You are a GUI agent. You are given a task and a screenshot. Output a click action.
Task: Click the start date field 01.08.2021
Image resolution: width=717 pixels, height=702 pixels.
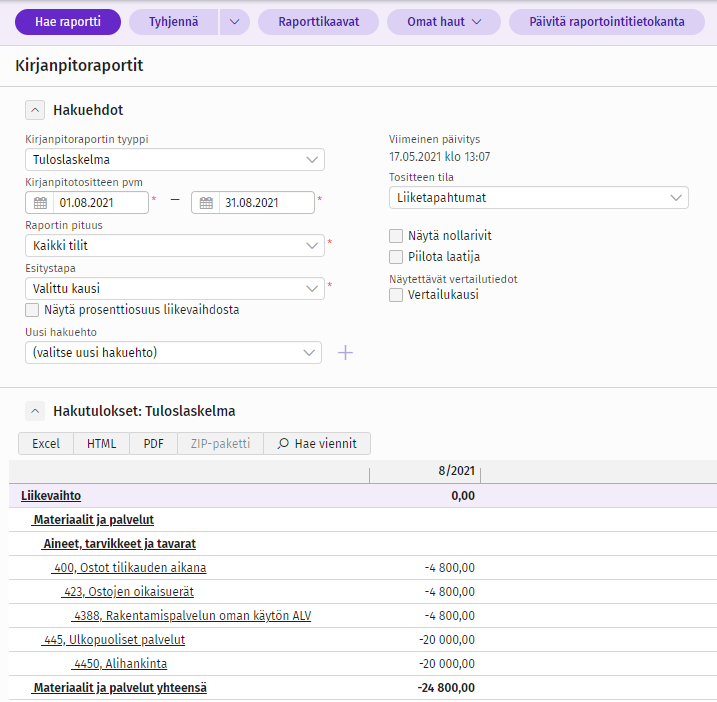(101, 203)
